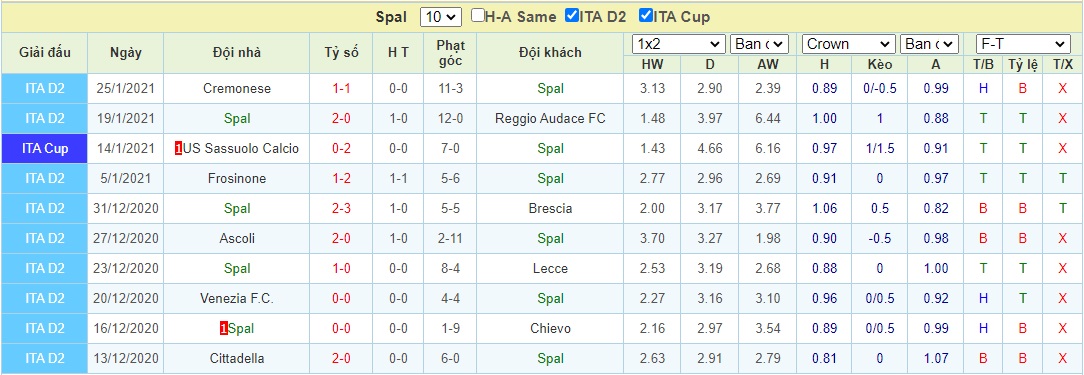The width and height of the screenshot is (1084, 375).
Task: Click red card badge next to US Sassuolo Calcio
Action: 178,149
